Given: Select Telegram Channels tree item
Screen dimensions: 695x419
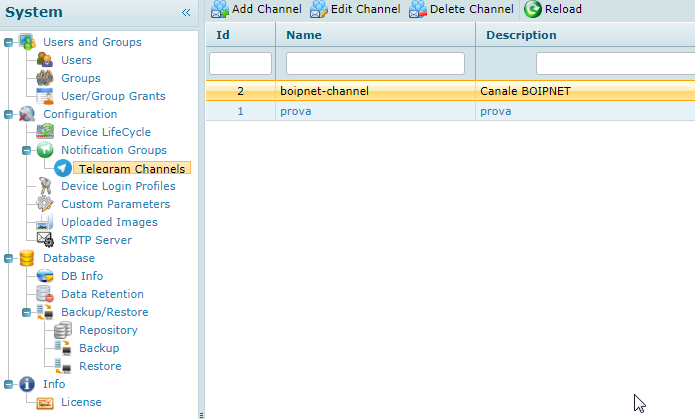Looking at the screenshot, I should [132, 168].
